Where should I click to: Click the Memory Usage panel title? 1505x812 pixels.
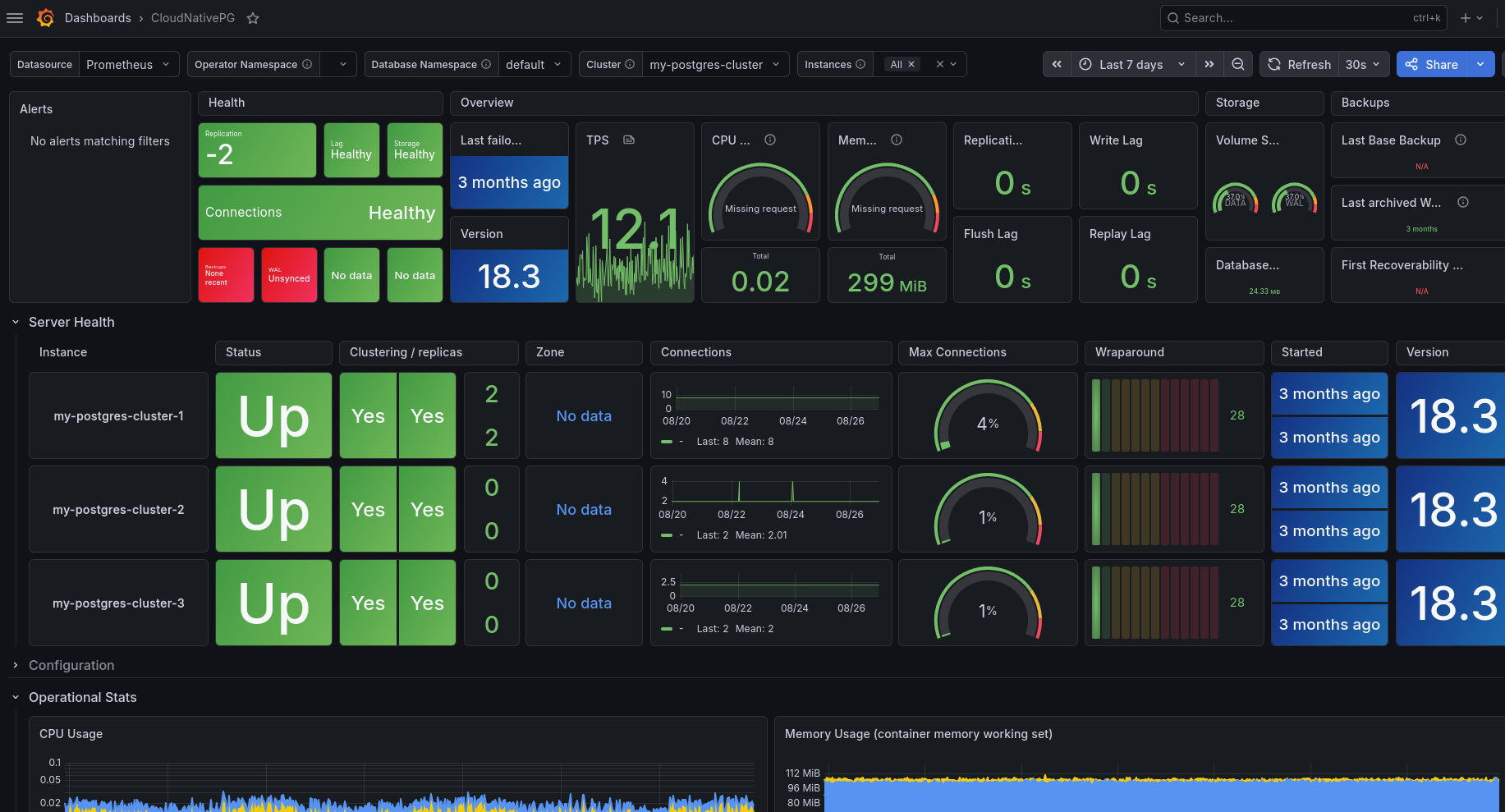[919, 734]
